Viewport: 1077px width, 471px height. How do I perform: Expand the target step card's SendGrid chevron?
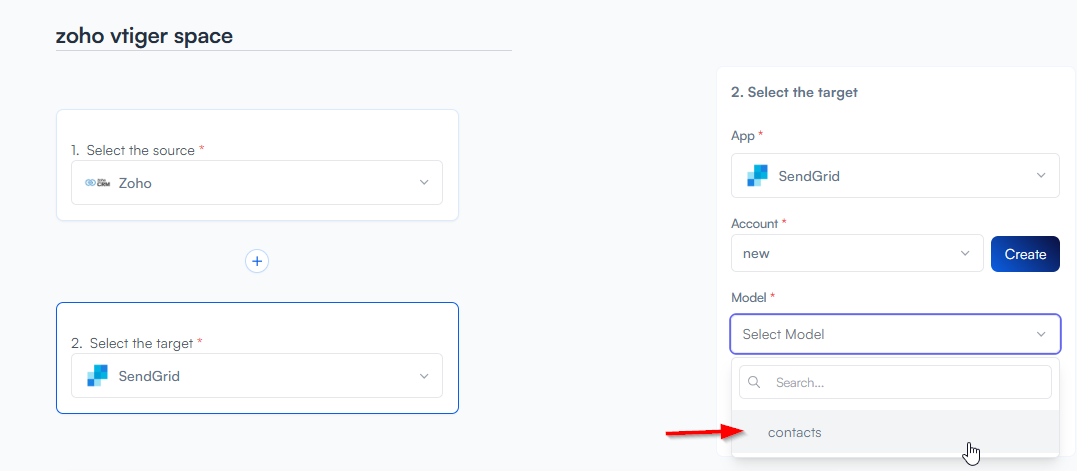tap(424, 376)
